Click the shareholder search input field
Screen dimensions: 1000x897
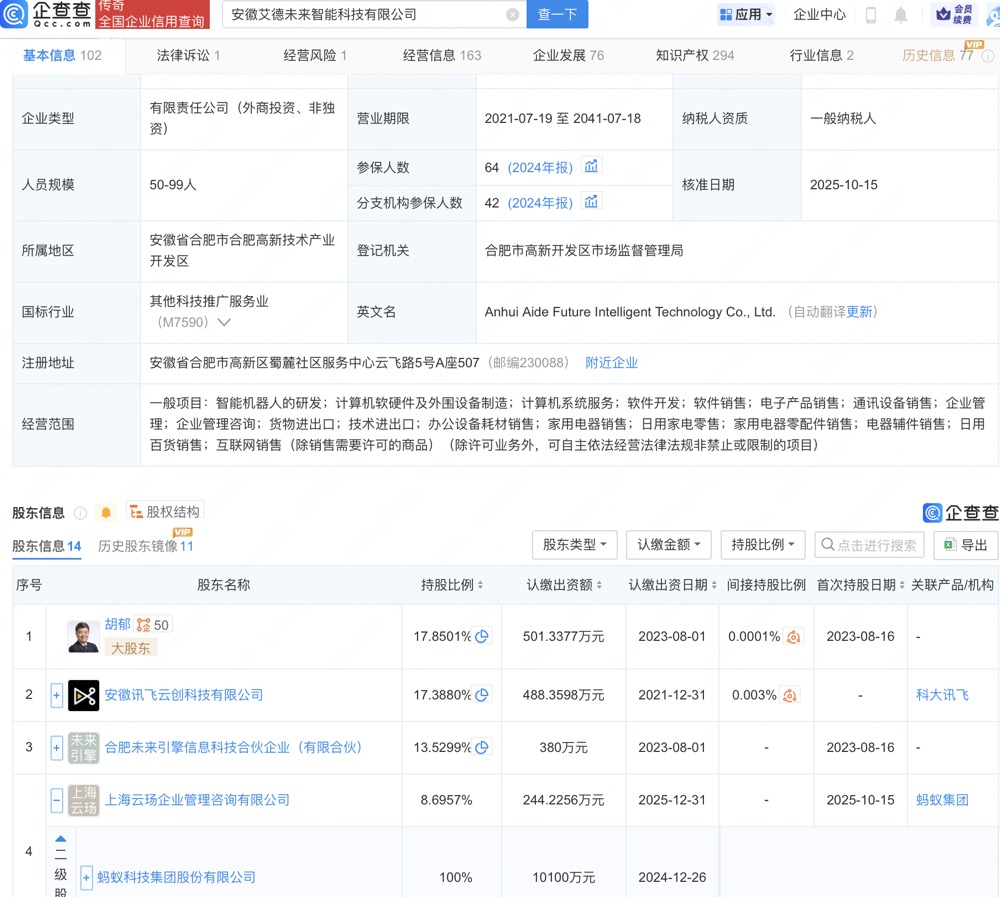pos(869,545)
